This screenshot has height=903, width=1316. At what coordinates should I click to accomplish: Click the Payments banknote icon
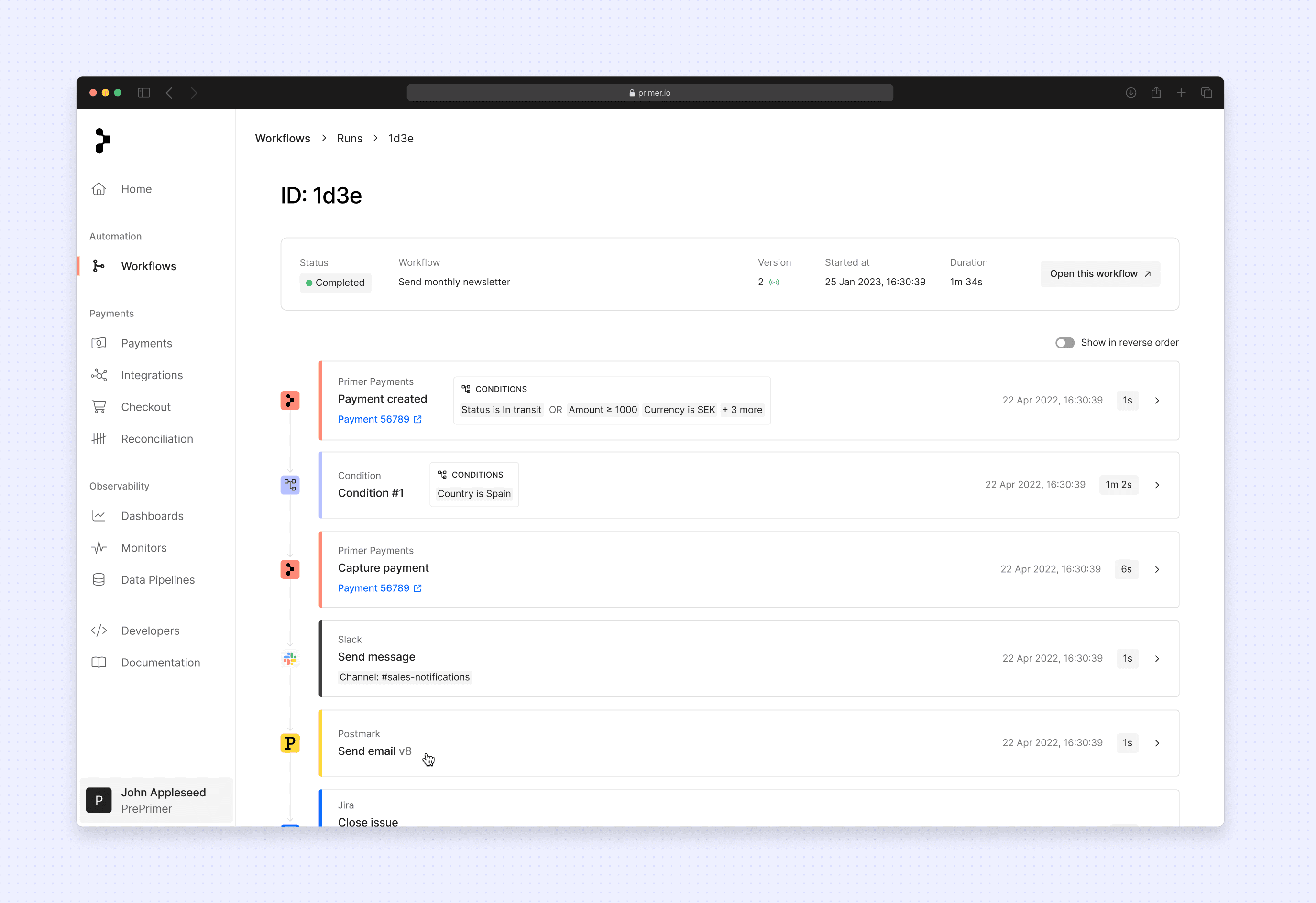coord(99,343)
